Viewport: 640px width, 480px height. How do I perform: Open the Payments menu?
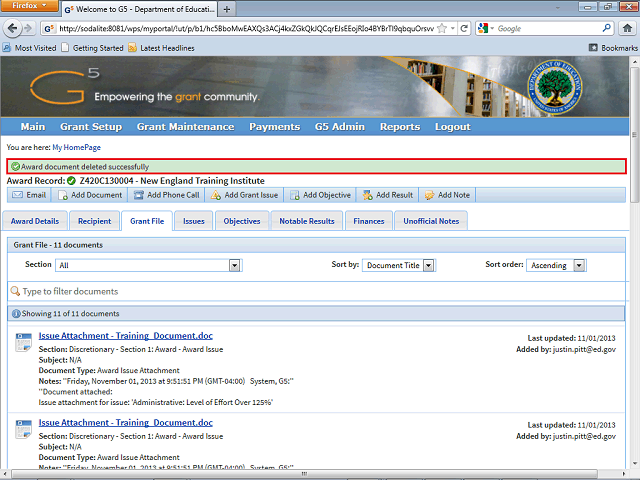(275, 127)
